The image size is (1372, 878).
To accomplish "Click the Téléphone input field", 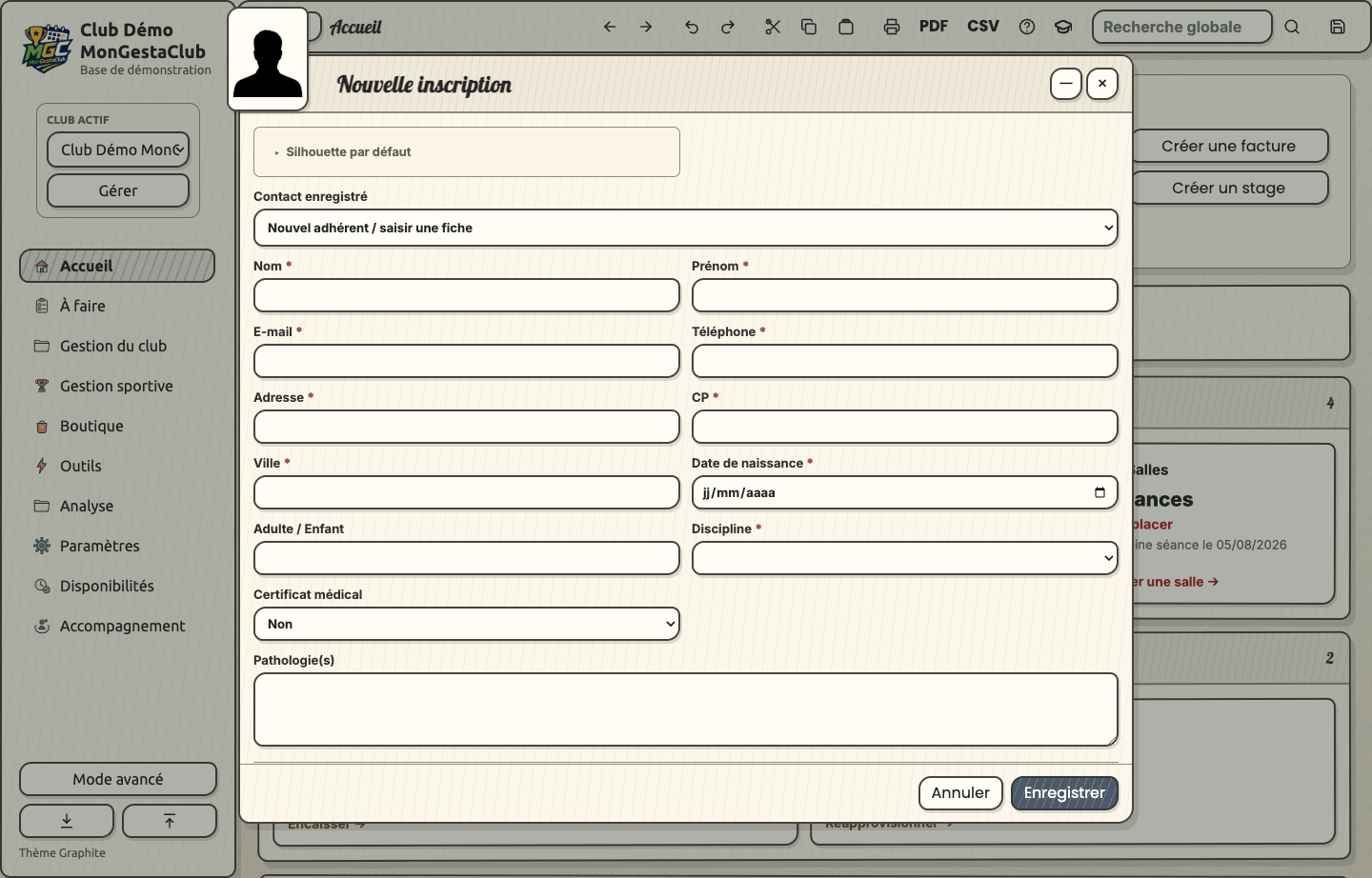I will pos(904,361).
